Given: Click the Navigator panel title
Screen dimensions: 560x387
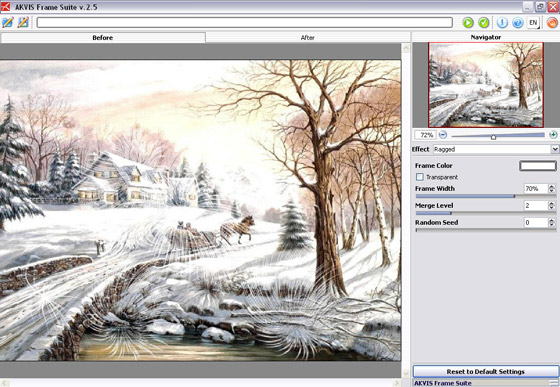Looking at the screenshot, I should [x=485, y=37].
